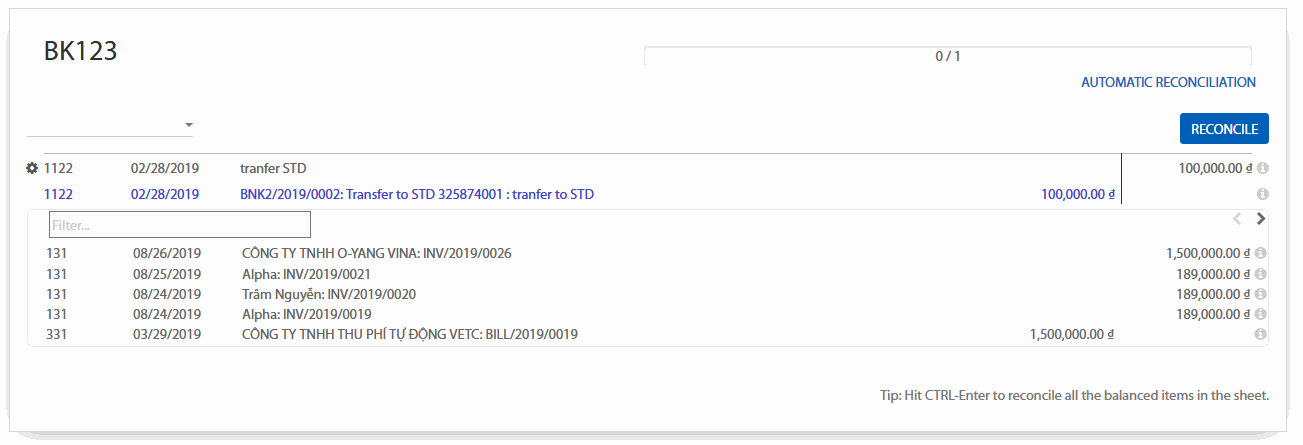Click info icon on tranfer STD line

pyautogui.click(x=1262, y=169)
